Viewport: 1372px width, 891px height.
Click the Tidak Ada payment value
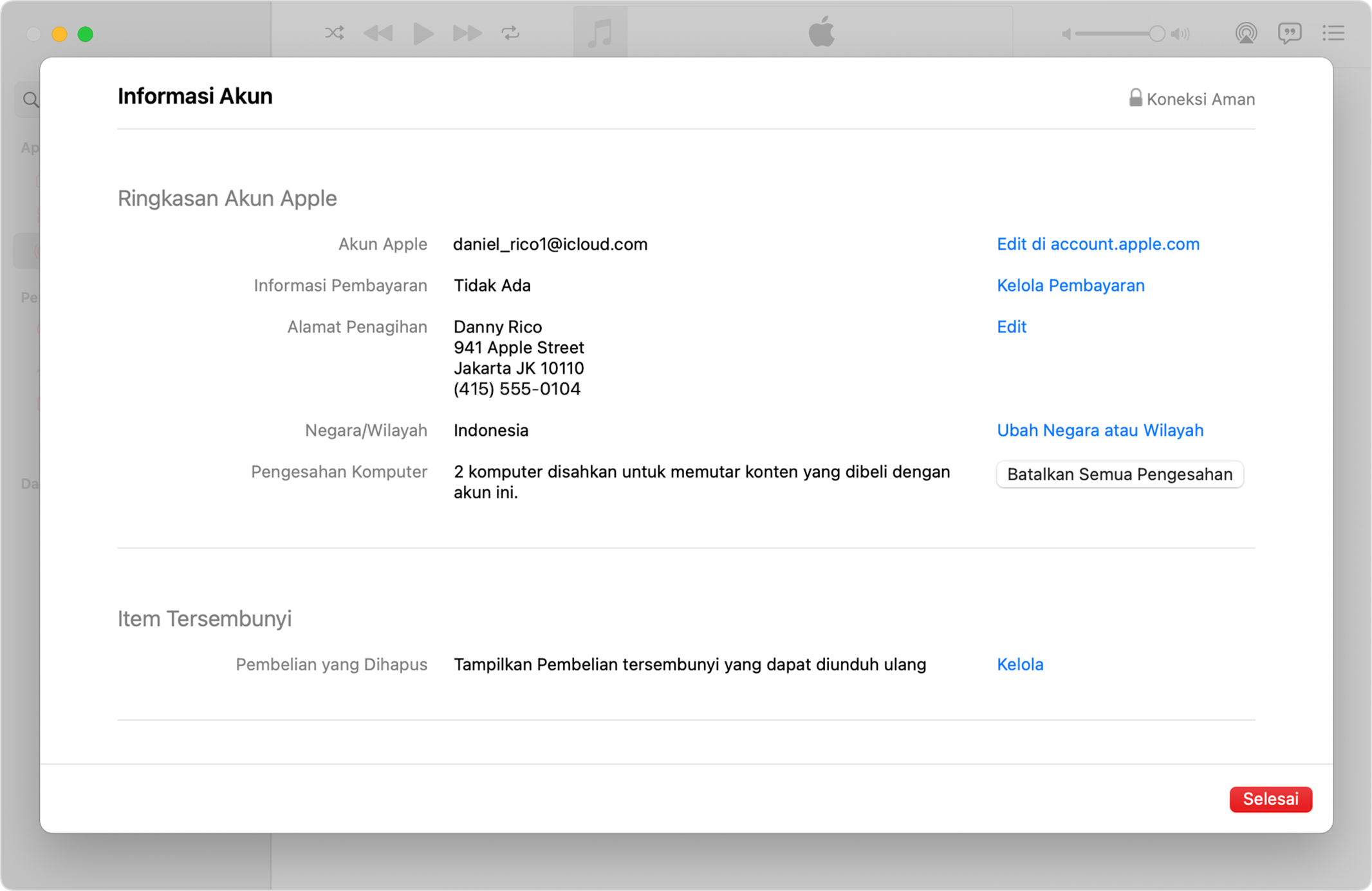coord(492,285)
